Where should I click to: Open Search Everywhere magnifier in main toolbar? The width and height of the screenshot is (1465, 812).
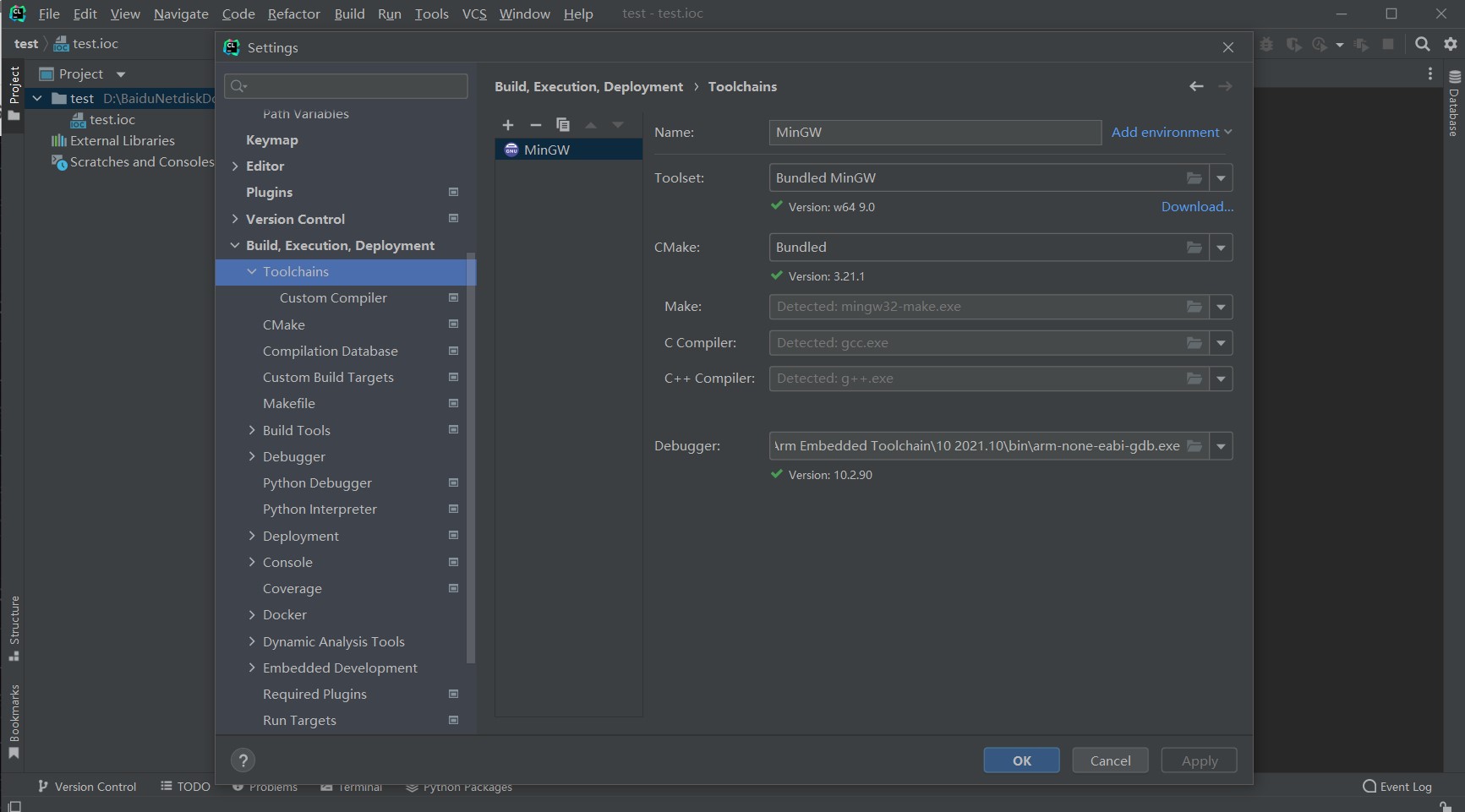(x=1423, y=44)
